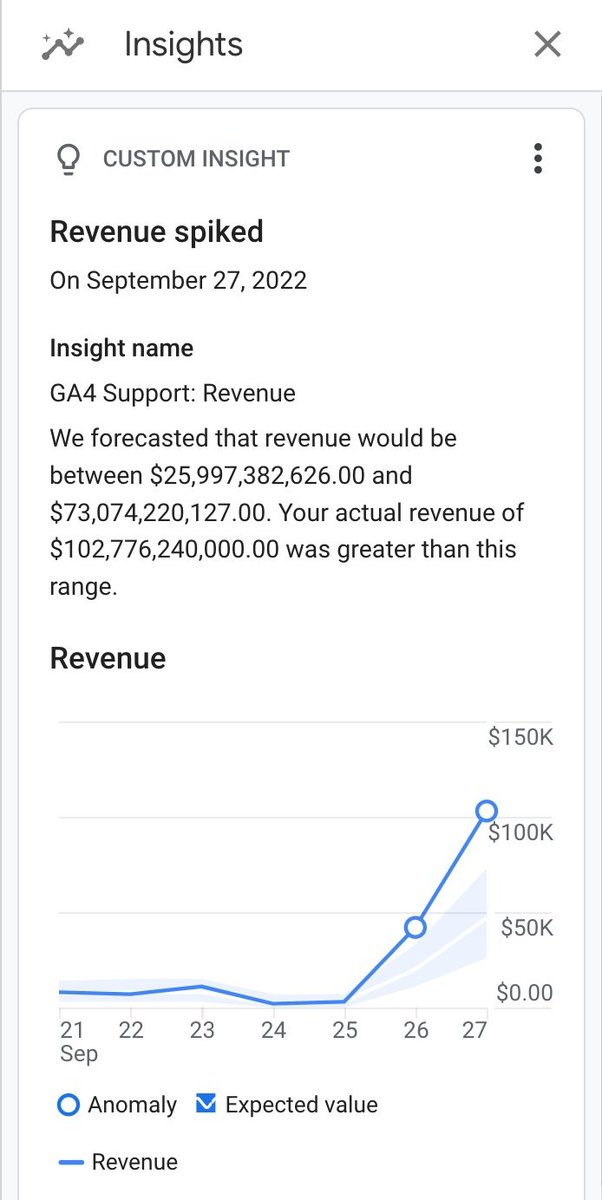
Task: Click the "GA4 Support: Revenue" insight name
Action: [173, 393]
